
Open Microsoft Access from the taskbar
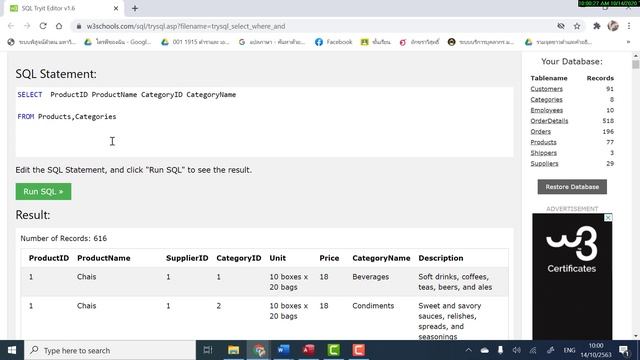(309, 350)
